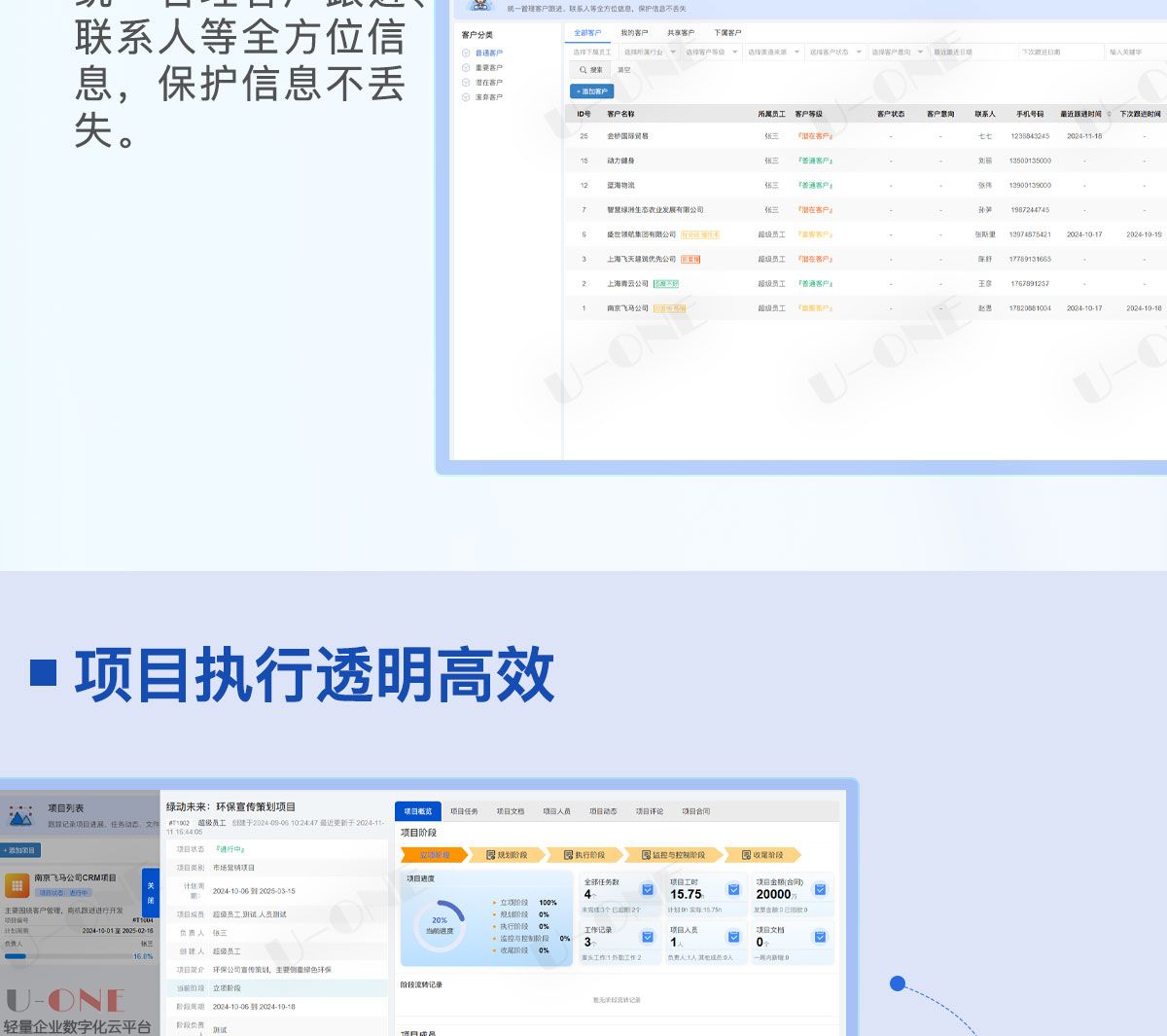
Task: Click the 项目金额(合同) card icon
Action: (820, 889)
